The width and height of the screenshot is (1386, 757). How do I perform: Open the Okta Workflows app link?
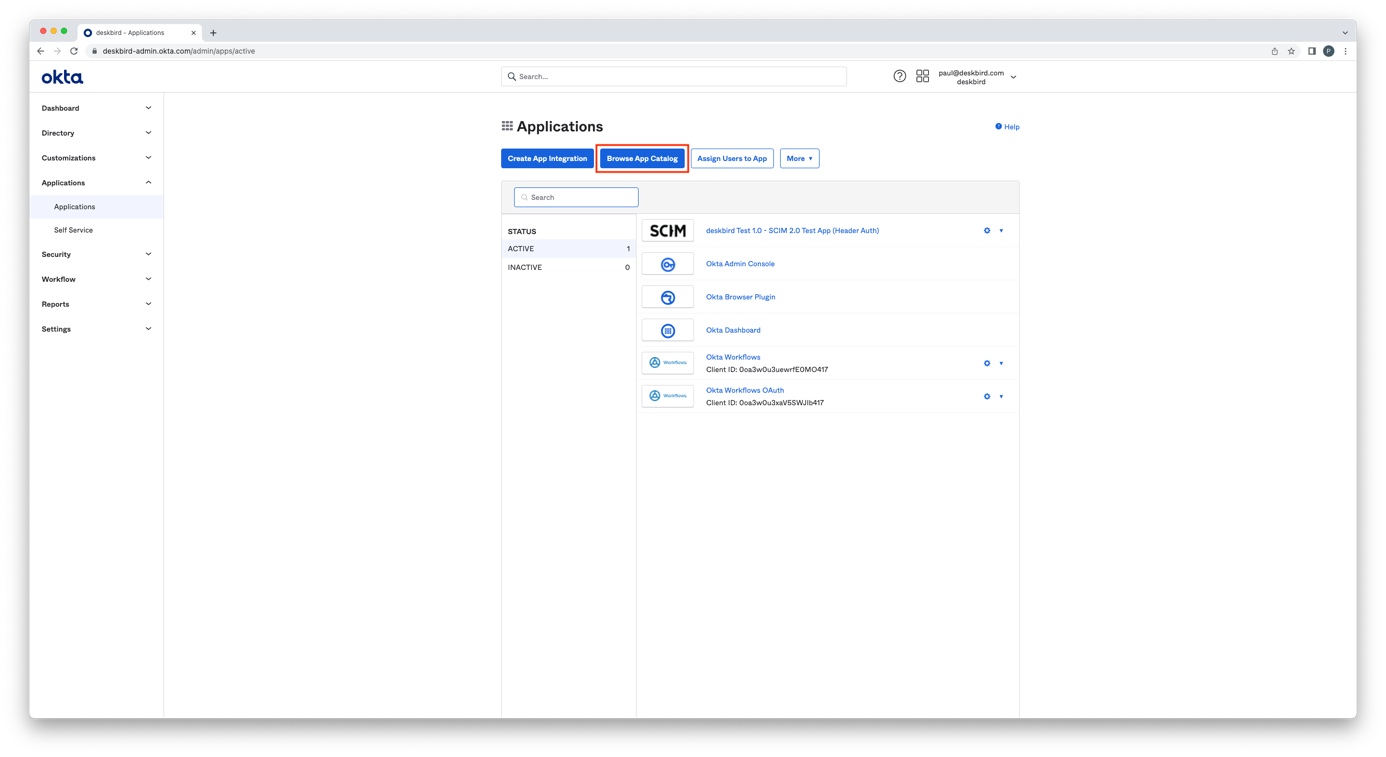pos(732,357)
